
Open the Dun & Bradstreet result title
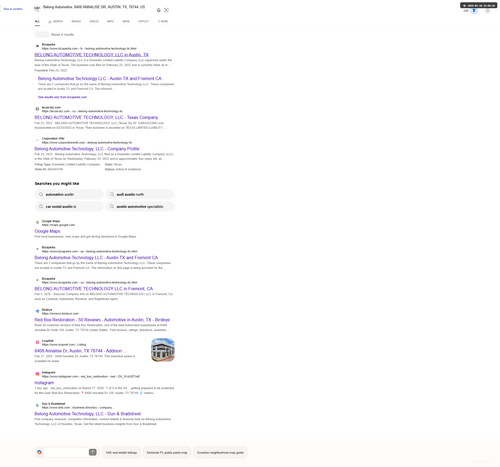pos(88,414)
